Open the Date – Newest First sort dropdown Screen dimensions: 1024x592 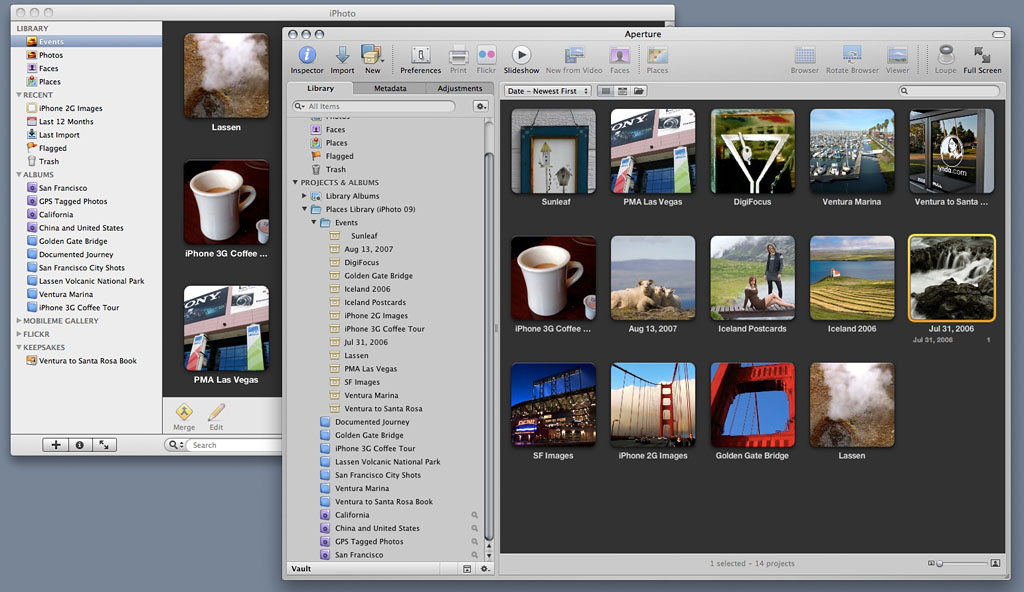pyautogui.click(x=548, y=91)
